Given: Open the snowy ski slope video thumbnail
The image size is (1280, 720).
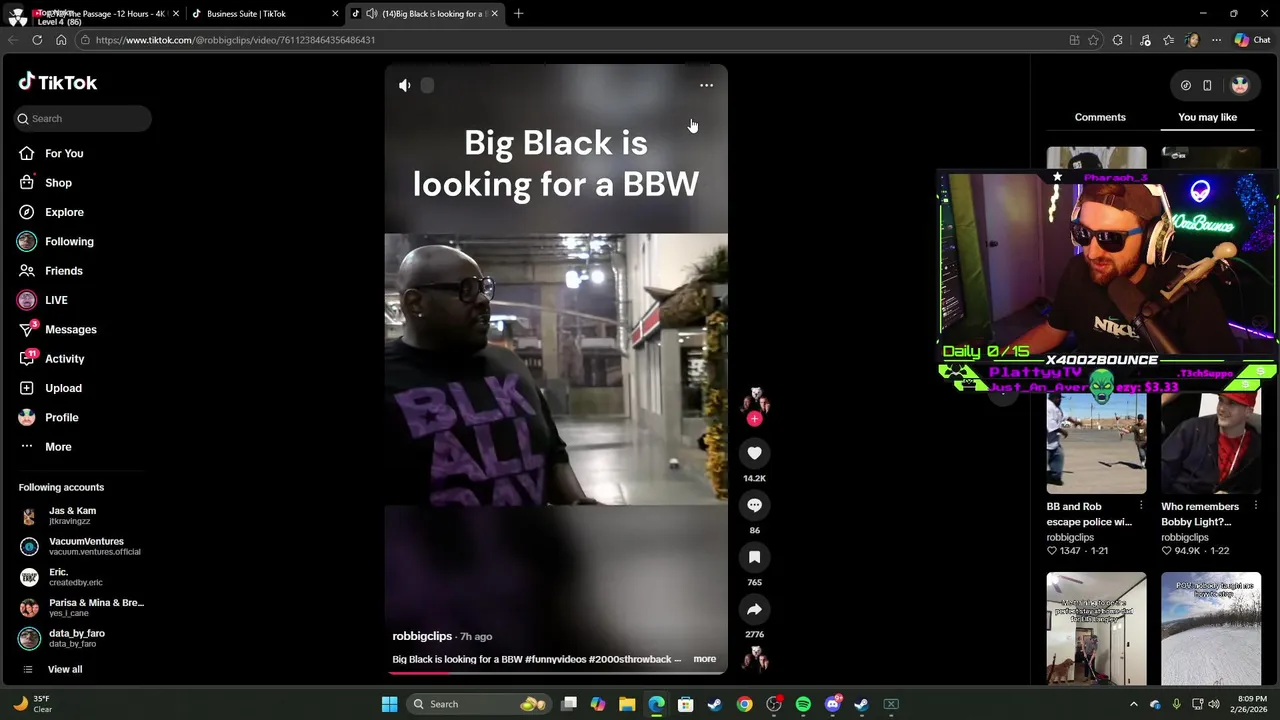Looking at the screenshot, I should pos(1211,628).
